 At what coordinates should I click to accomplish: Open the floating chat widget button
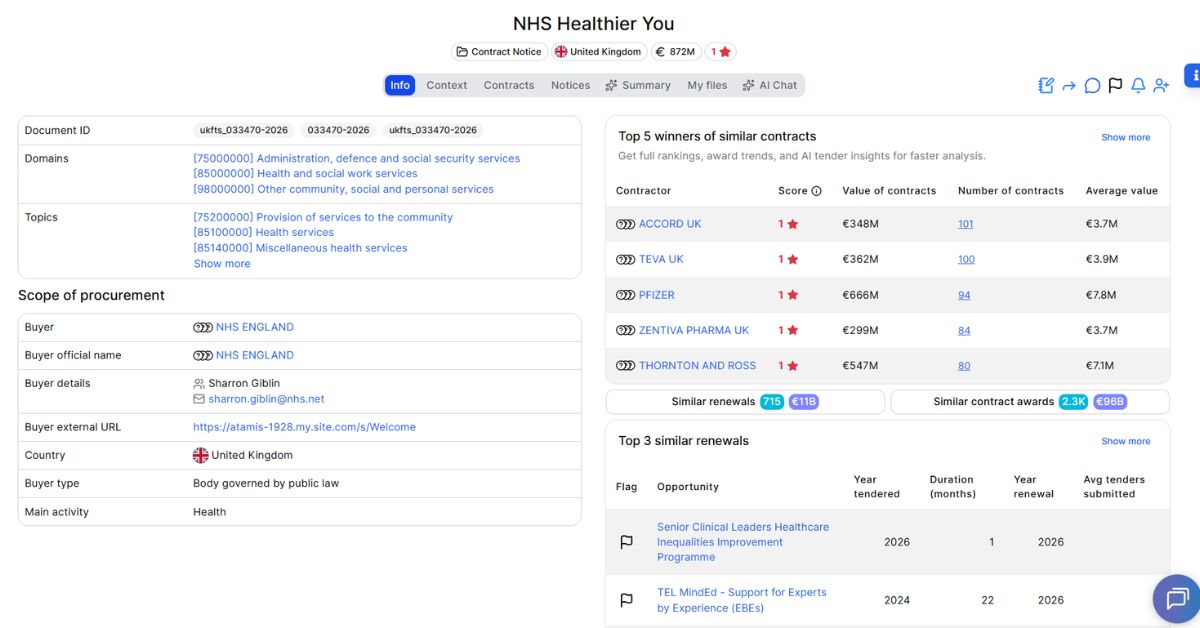click(x=1176, y=599)
